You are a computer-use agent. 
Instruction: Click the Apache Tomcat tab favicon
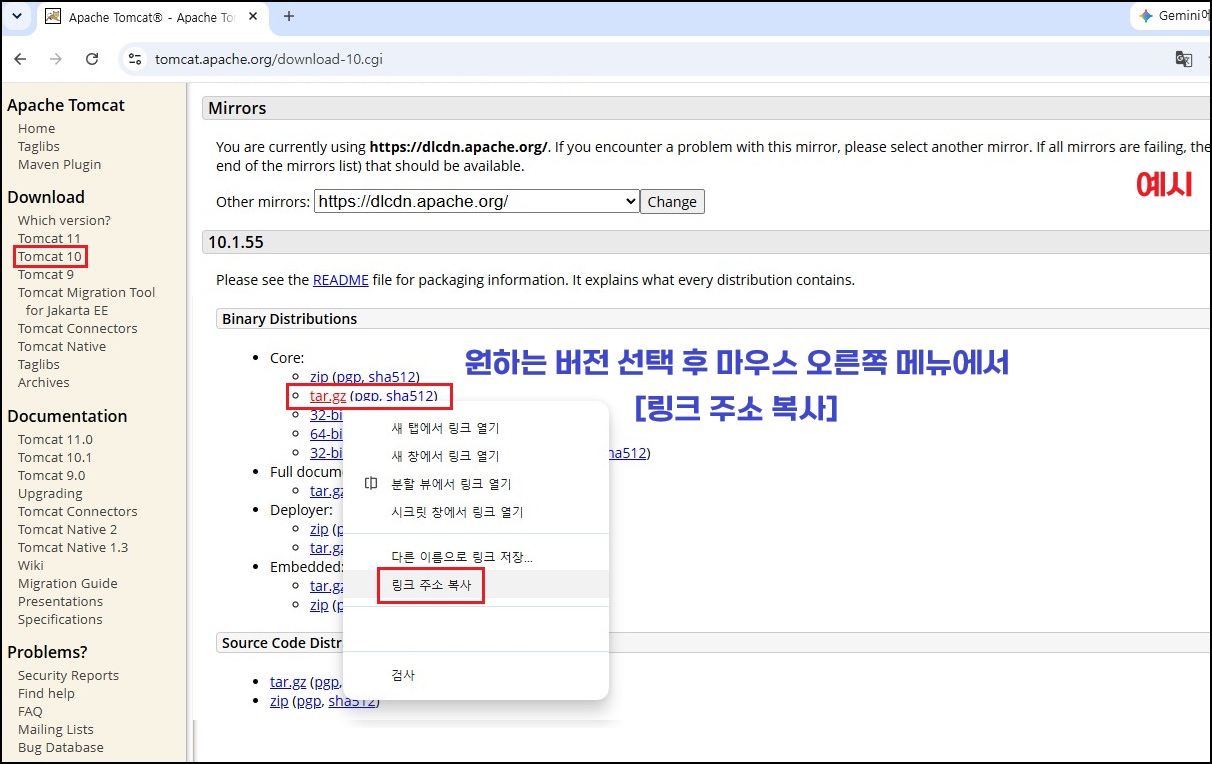click(53, 17)
